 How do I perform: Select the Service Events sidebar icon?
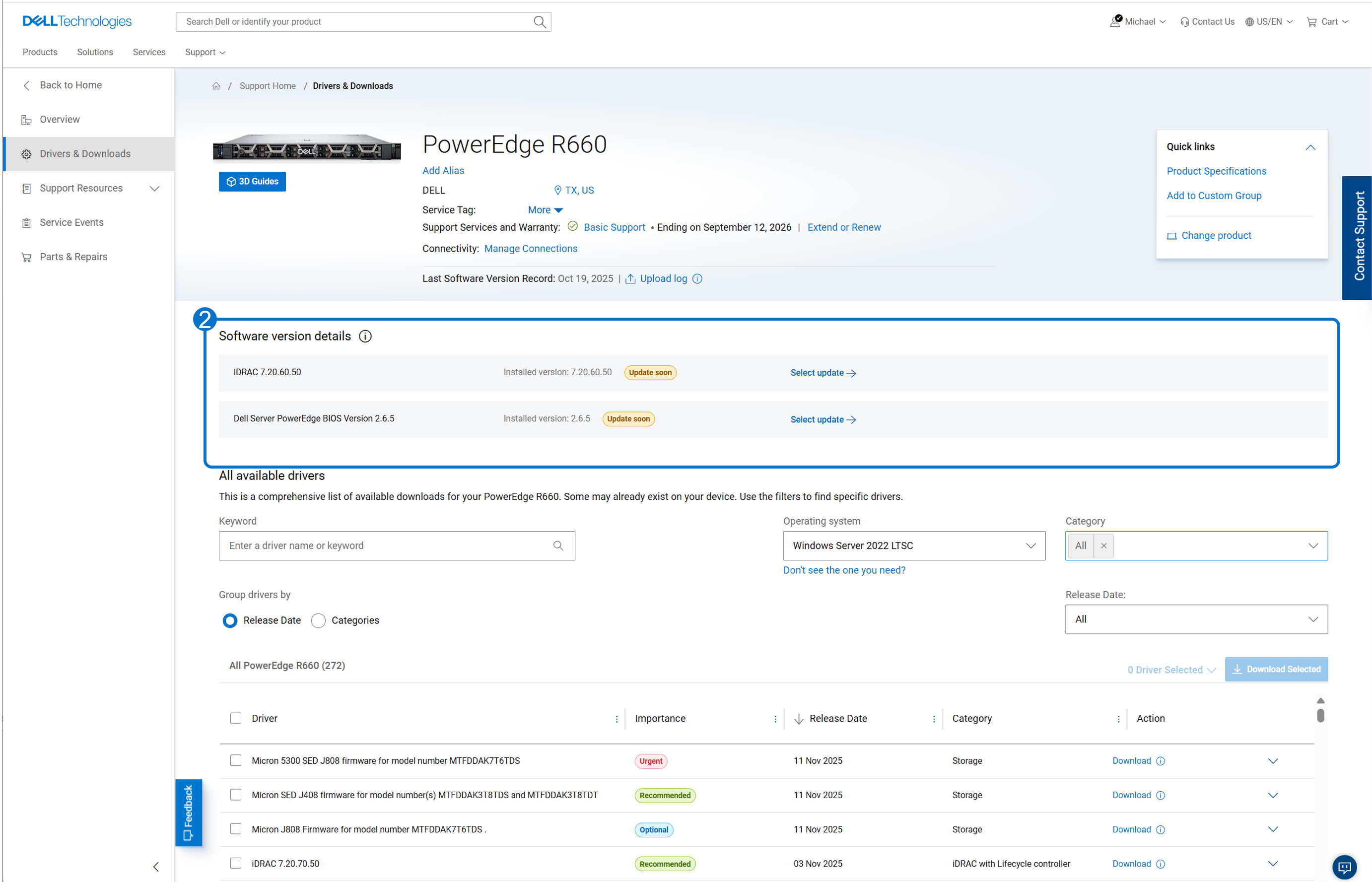tap(26, 222)
